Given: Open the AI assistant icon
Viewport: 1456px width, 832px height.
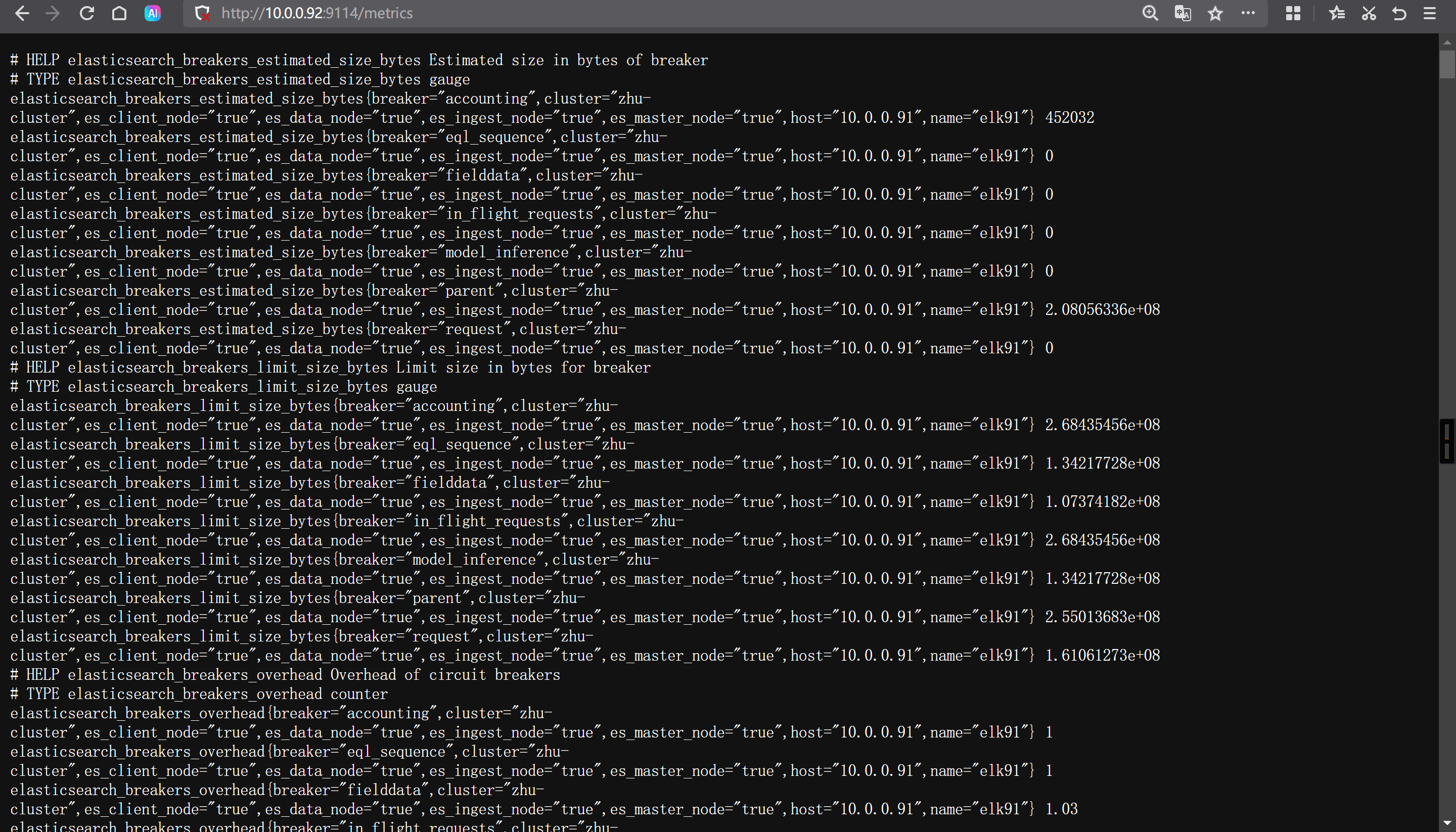Looking at the screenshot, I should click(x=153, y=13).
